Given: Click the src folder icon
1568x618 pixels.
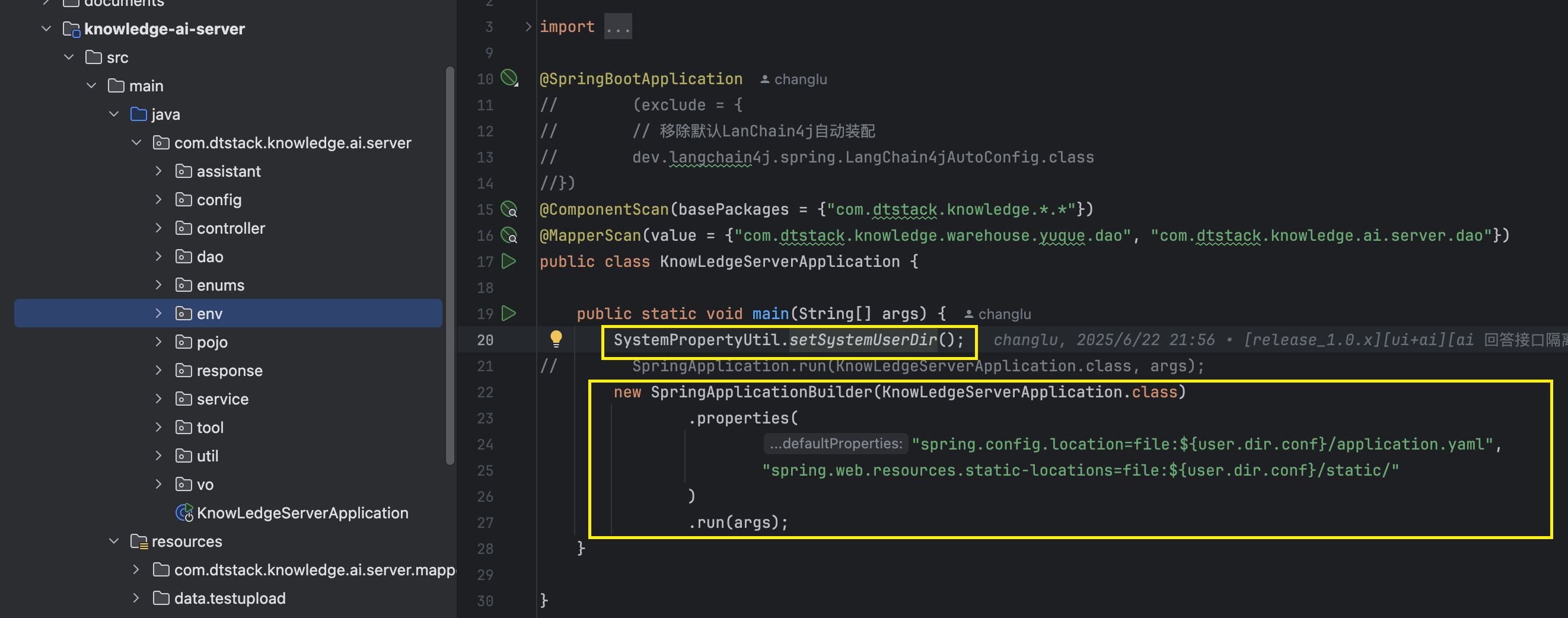Looking at the screenshot, I should point(94,58).
